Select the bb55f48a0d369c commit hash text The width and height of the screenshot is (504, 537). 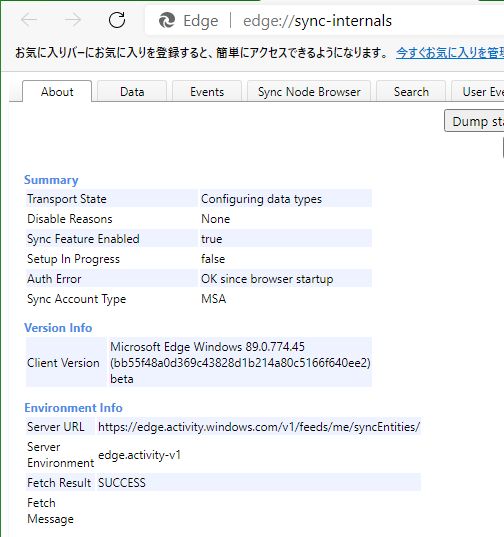click(240, 363)
